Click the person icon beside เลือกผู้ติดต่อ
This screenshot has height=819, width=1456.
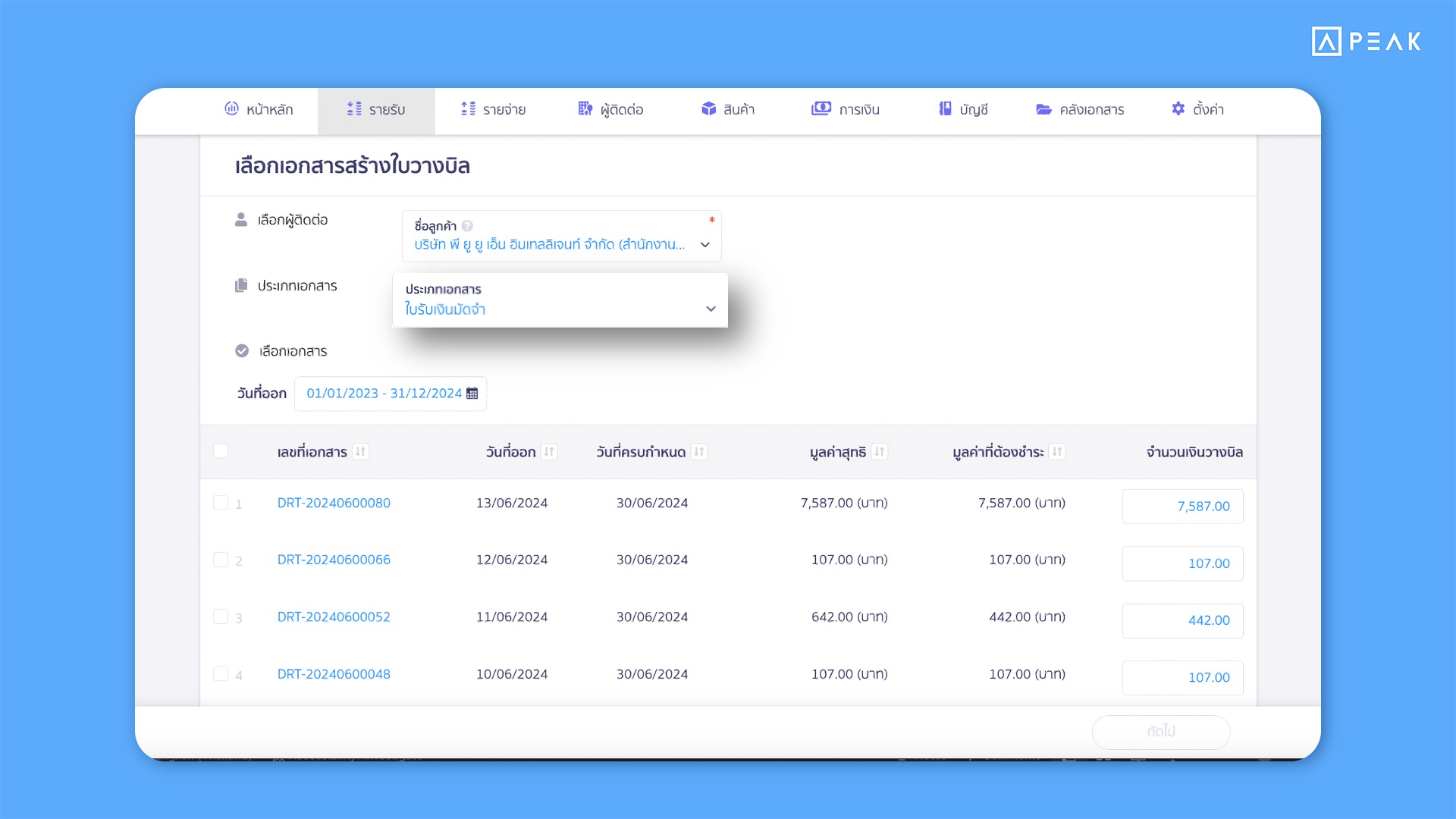241,220
